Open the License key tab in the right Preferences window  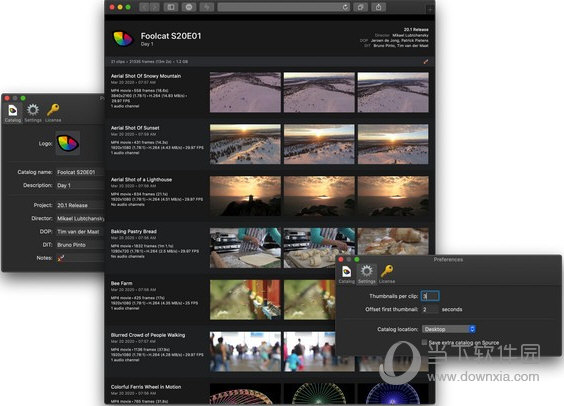click(x=387, y=274)
